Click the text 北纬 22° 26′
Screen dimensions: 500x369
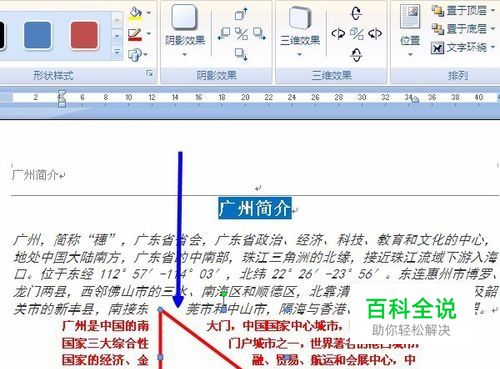(276, 274)
